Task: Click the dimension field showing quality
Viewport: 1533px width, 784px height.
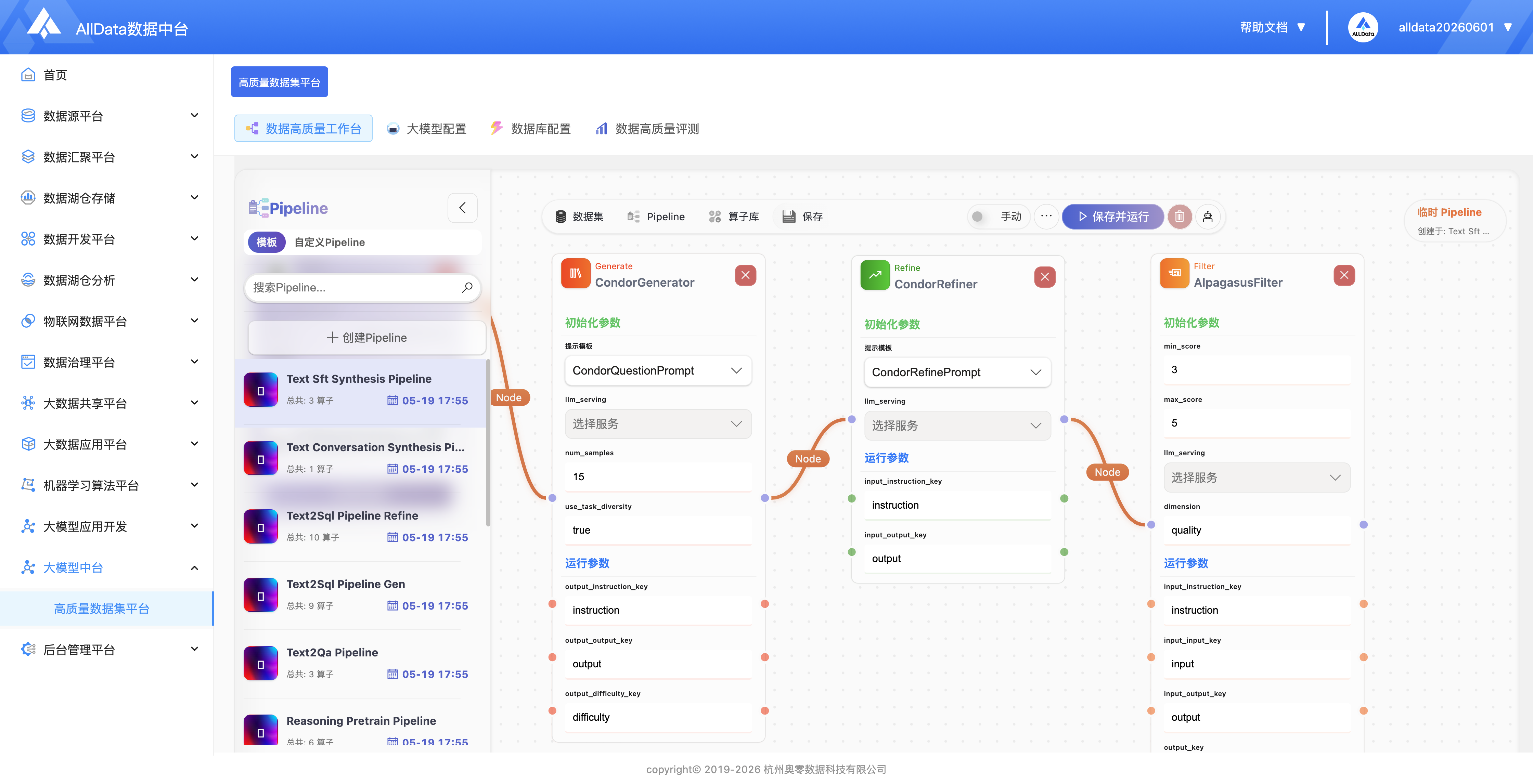Action: click(x=1256, y=531)
